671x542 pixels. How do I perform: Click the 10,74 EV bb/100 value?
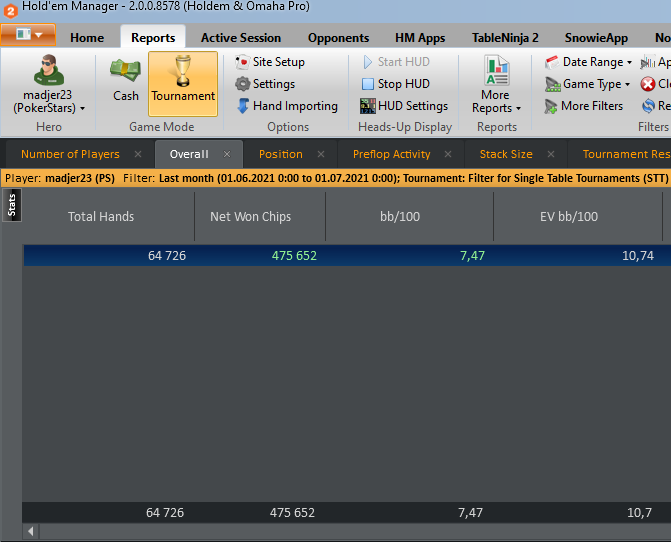[638, 255]
